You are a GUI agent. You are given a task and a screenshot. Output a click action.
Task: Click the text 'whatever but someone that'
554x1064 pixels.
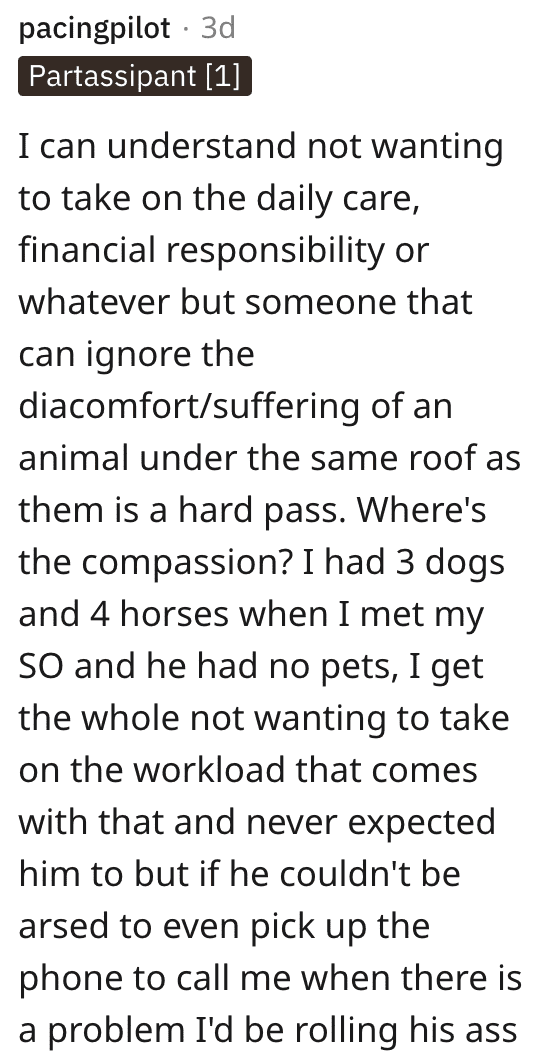pos(245,302)
